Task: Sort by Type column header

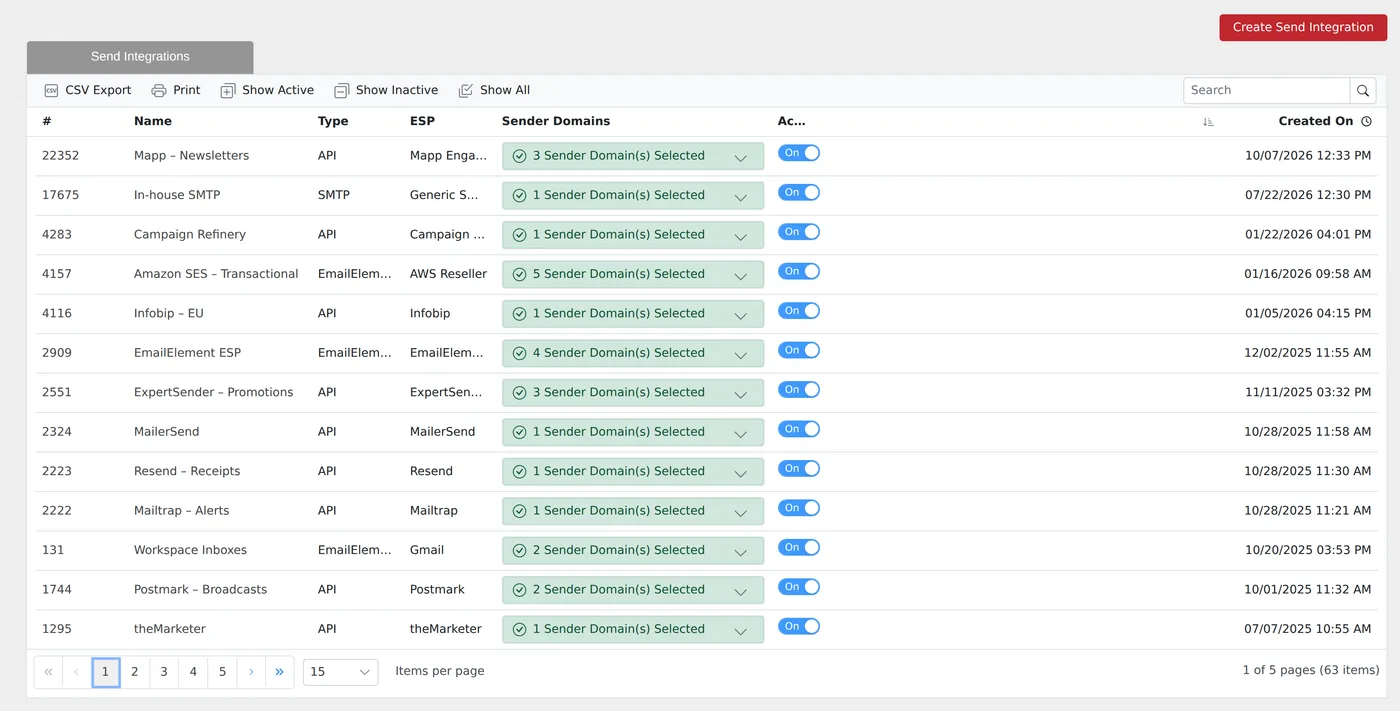Action: pyautogui.click(x=333, y=121)
